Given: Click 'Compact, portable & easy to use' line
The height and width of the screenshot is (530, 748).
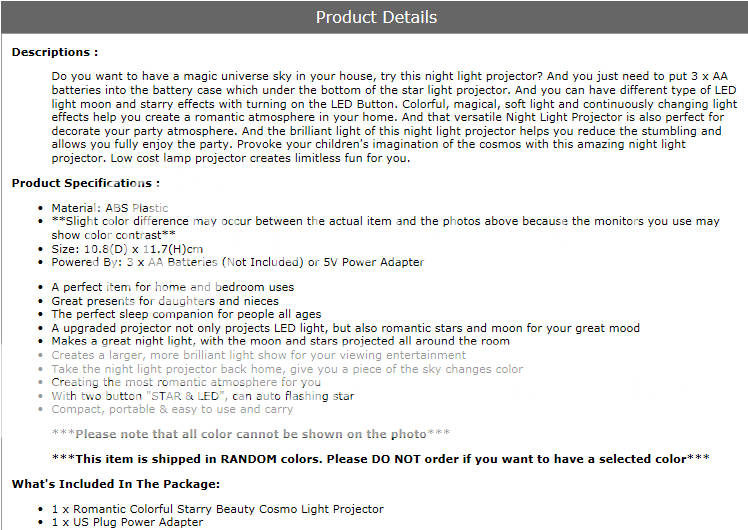Looking at the screenshot, I should point(172,409).
